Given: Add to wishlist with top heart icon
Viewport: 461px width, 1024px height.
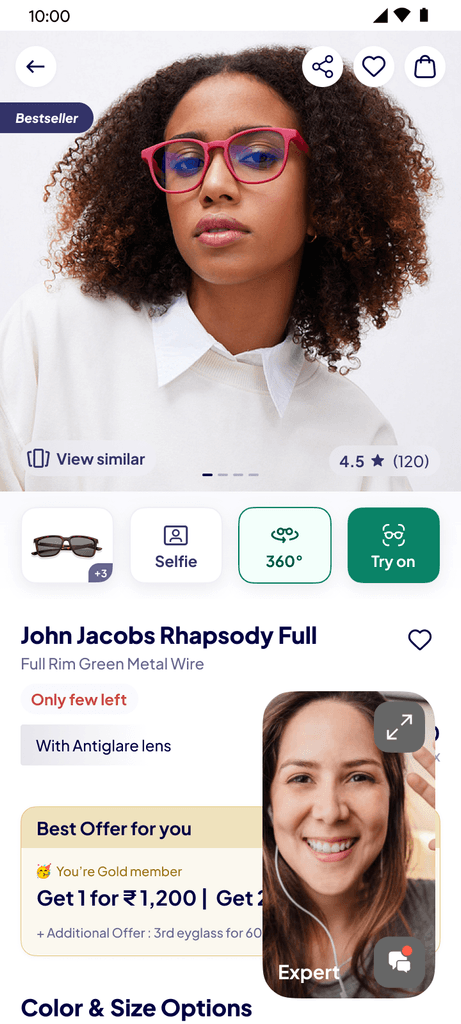Looking at the screenshot, I should coord(374,67).
